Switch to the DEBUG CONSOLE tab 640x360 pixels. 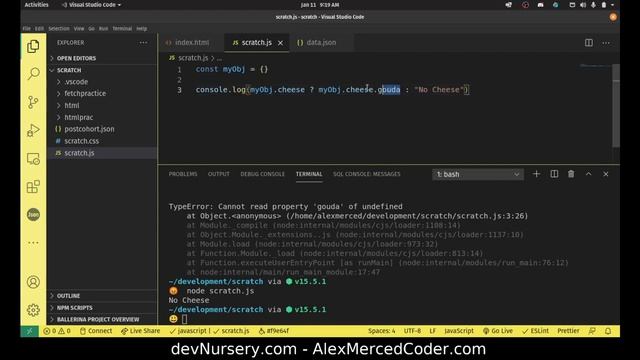(262, 174)
